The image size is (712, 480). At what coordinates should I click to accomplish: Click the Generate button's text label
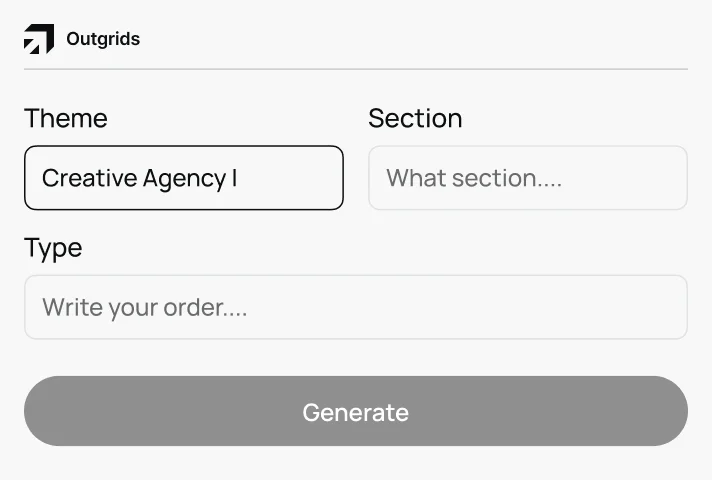tap(355, 412)
